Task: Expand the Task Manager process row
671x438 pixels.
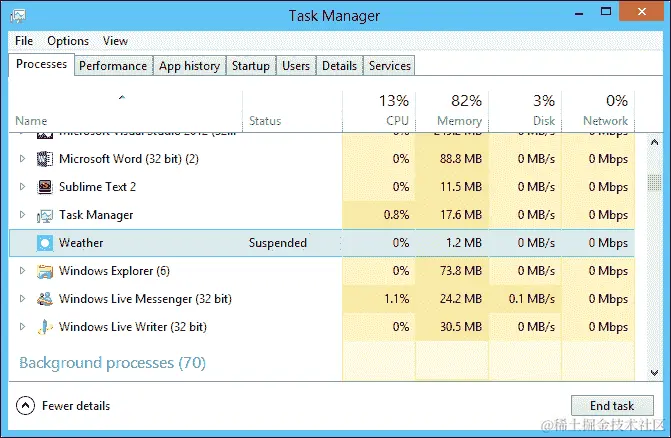Action: tap(22, 214)
